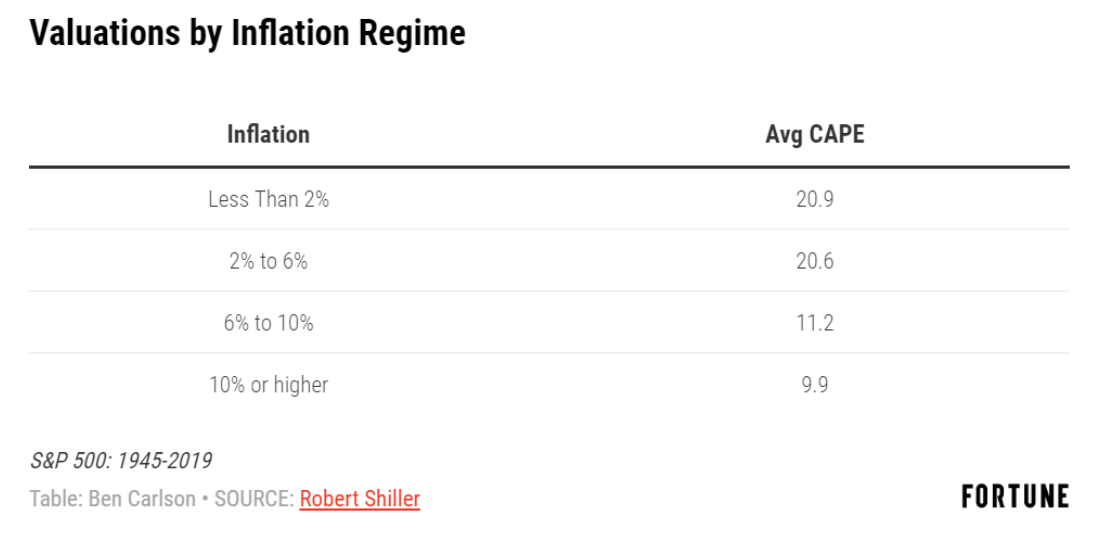Click the bullet separator in the credits
The image size is (1095, 534).
[205, 500]
